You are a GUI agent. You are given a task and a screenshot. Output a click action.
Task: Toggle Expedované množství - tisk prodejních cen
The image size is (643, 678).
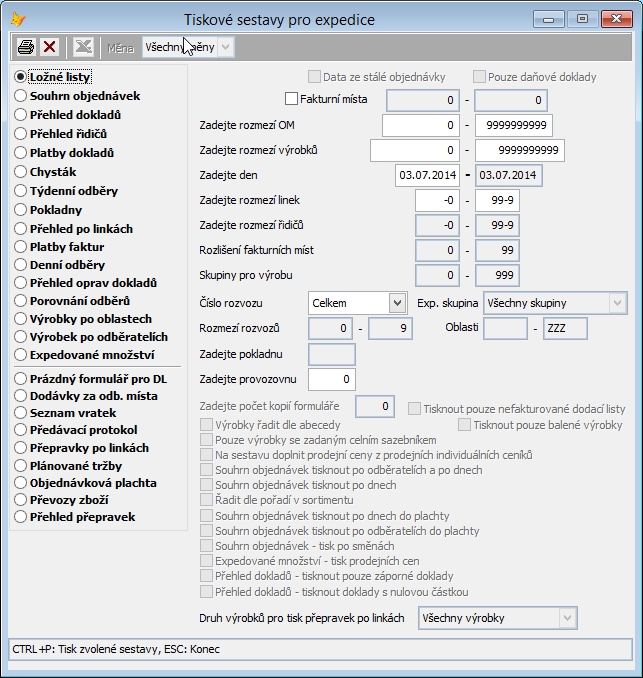point(207,561)
